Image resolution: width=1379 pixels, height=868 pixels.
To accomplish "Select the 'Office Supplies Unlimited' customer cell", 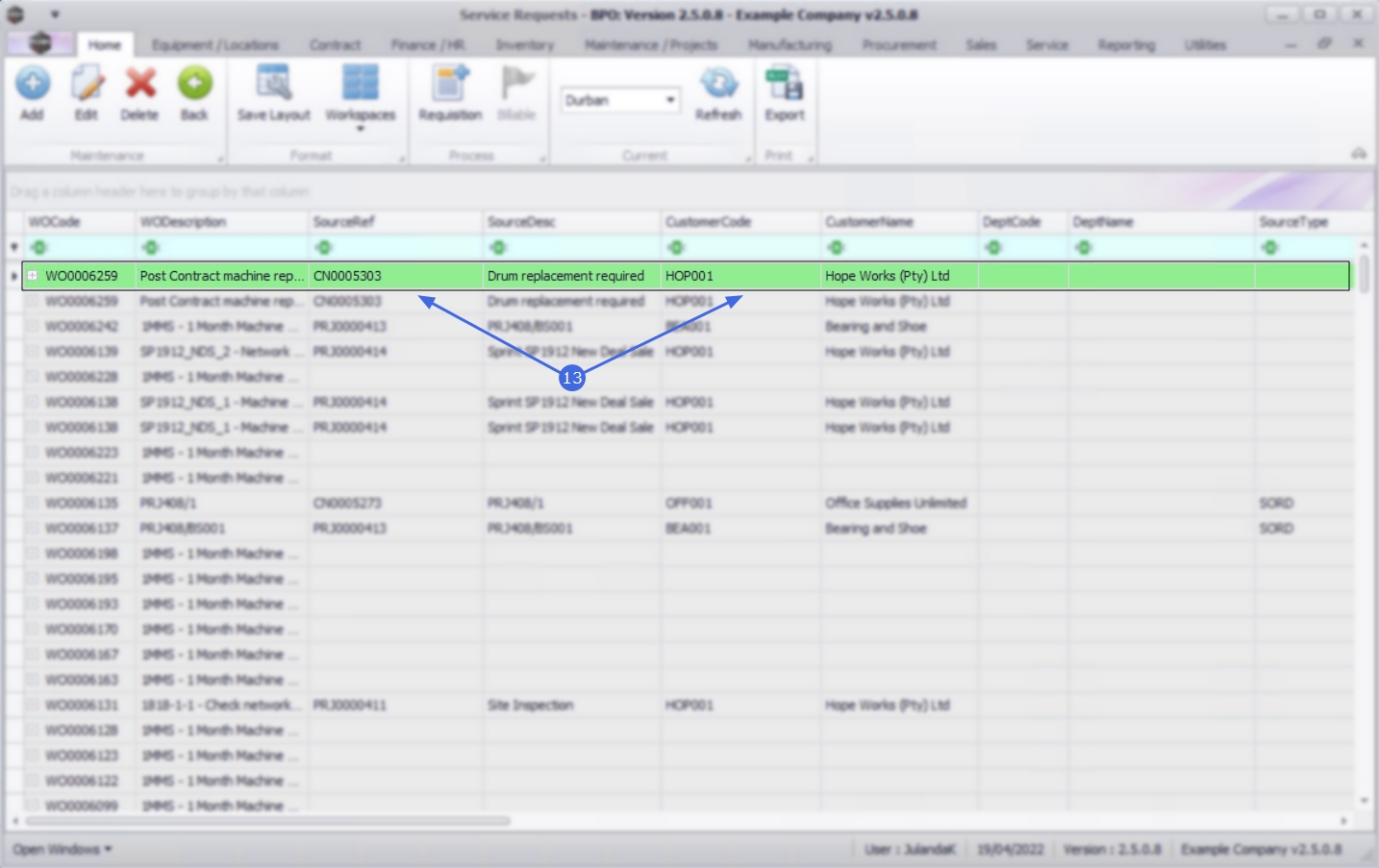I will (899, 503).
